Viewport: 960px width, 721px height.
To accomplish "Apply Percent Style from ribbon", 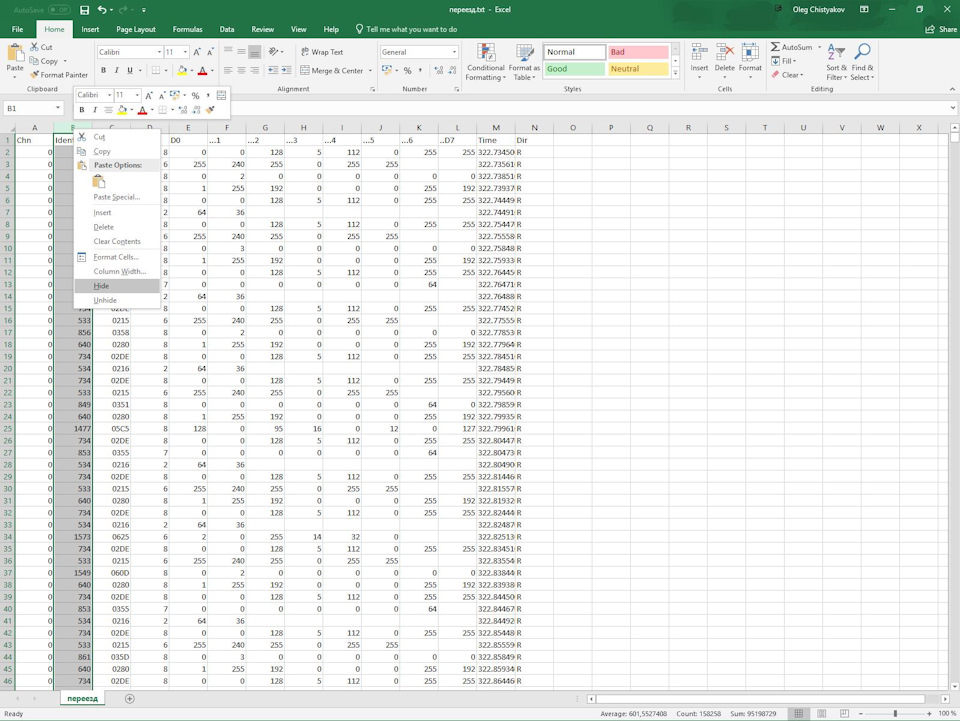I will pos(407,70).
